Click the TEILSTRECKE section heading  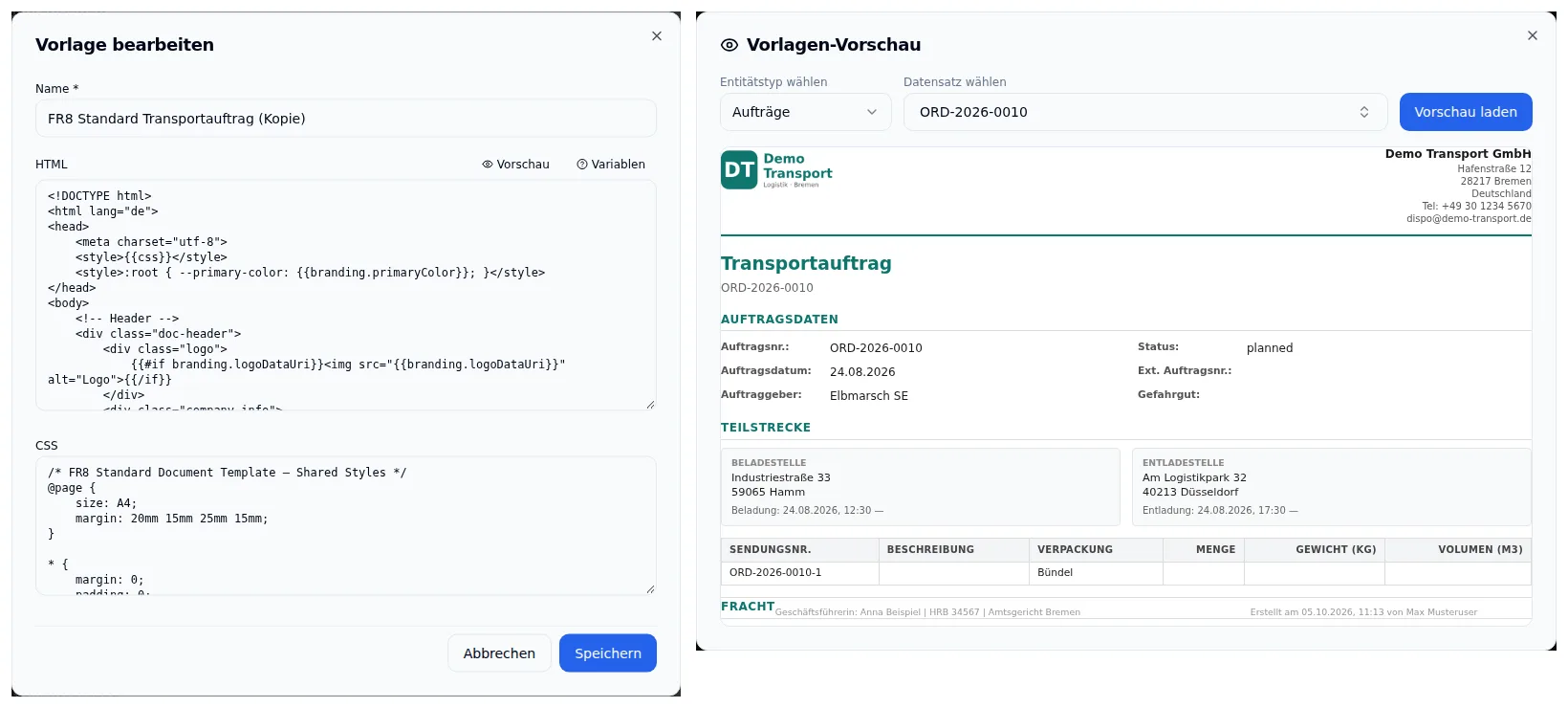pyautogui.click(x=766, y=428)
